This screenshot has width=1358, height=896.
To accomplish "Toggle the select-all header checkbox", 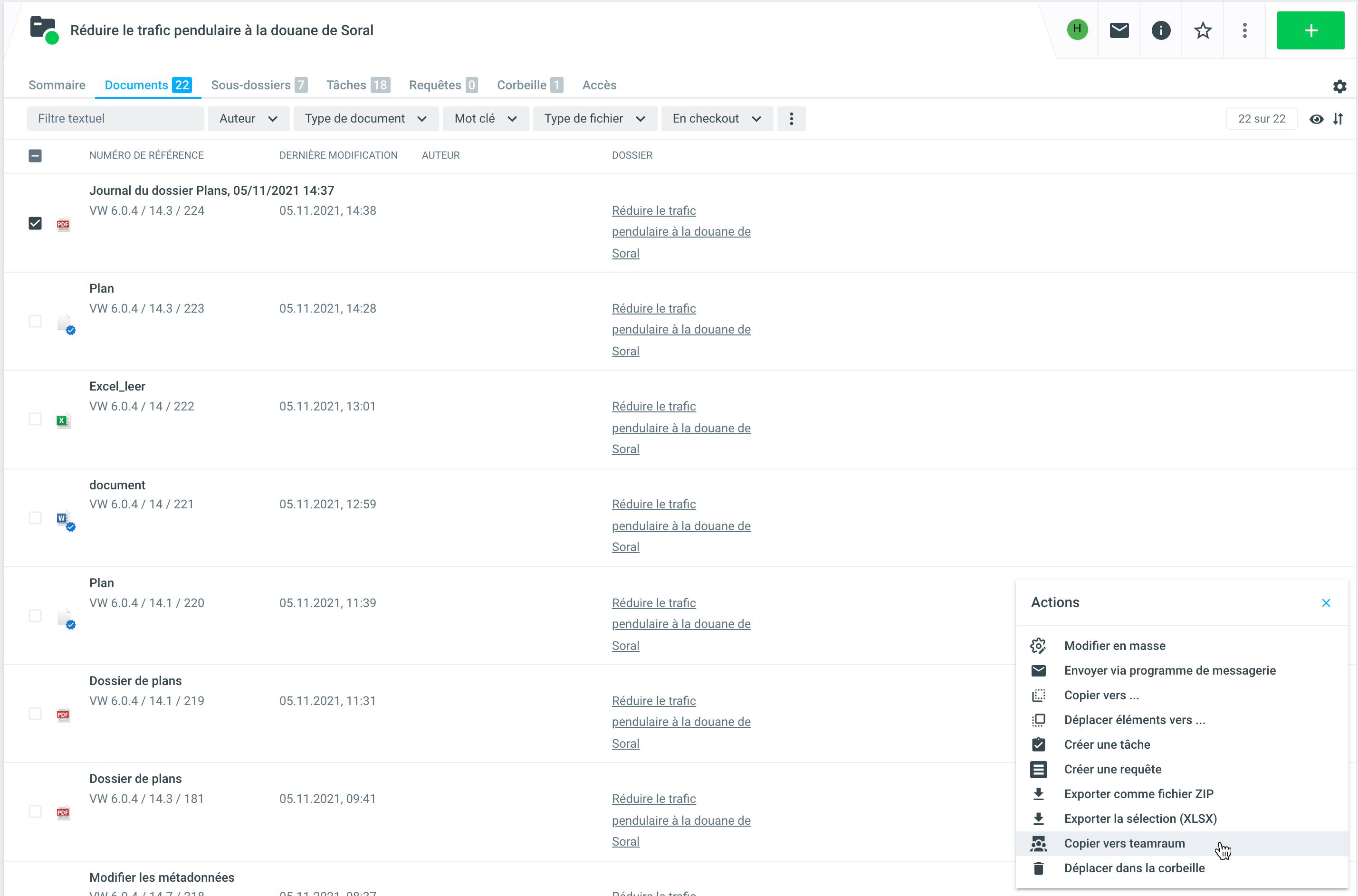I will (x=35, y=155).
